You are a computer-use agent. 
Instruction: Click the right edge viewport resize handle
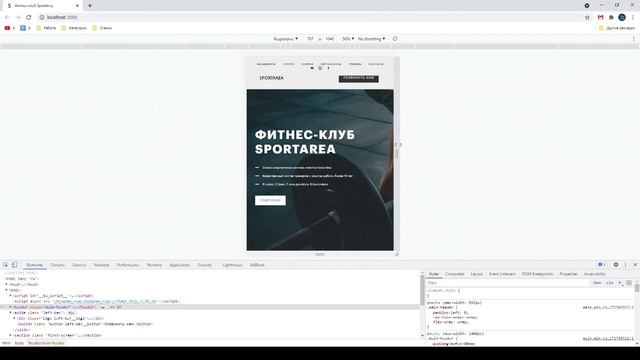click(x=397, y=153)
